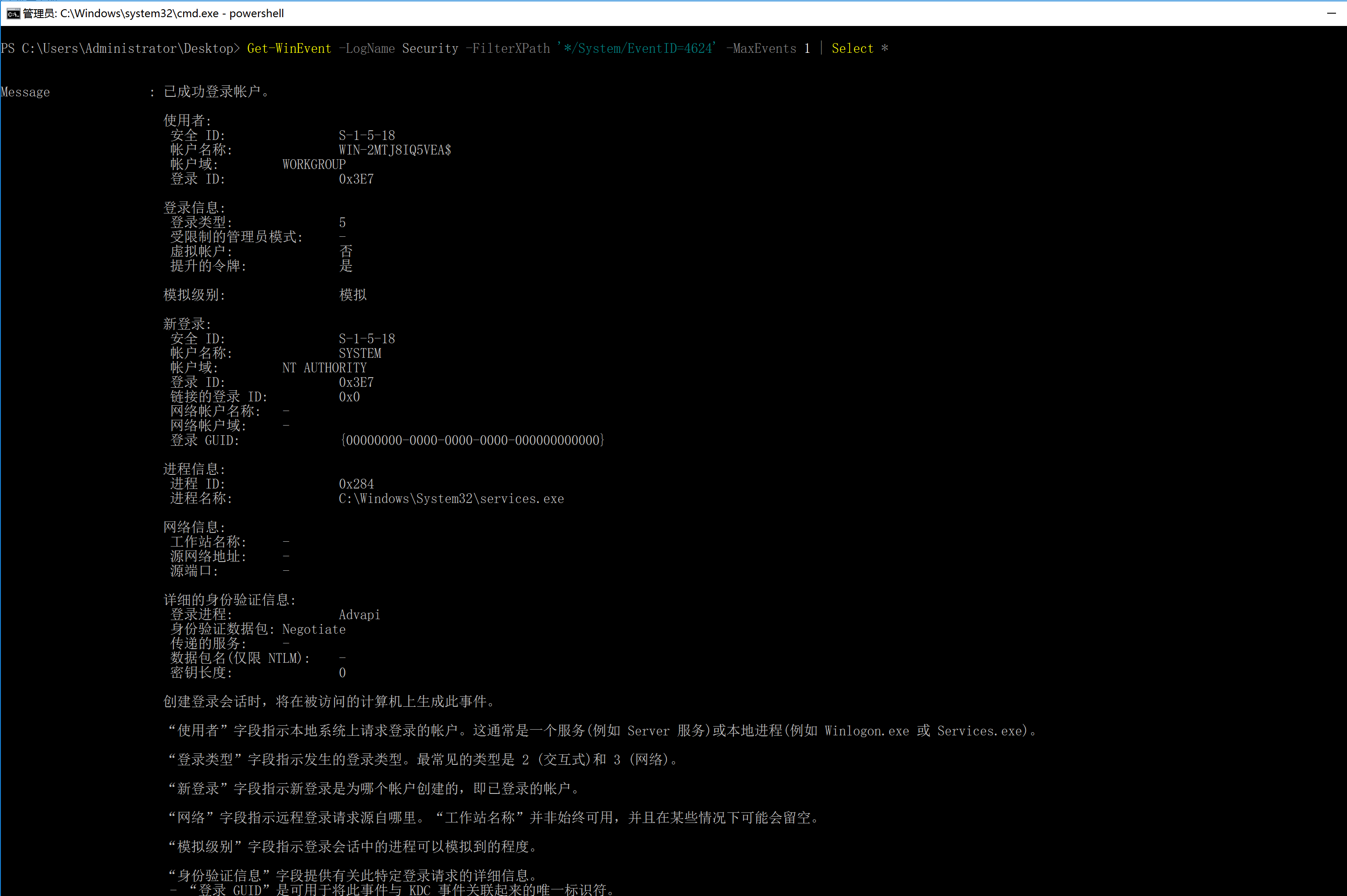Minimize the cmd window
This screenshot has width=1347, height=896.
pos(1331,13)
